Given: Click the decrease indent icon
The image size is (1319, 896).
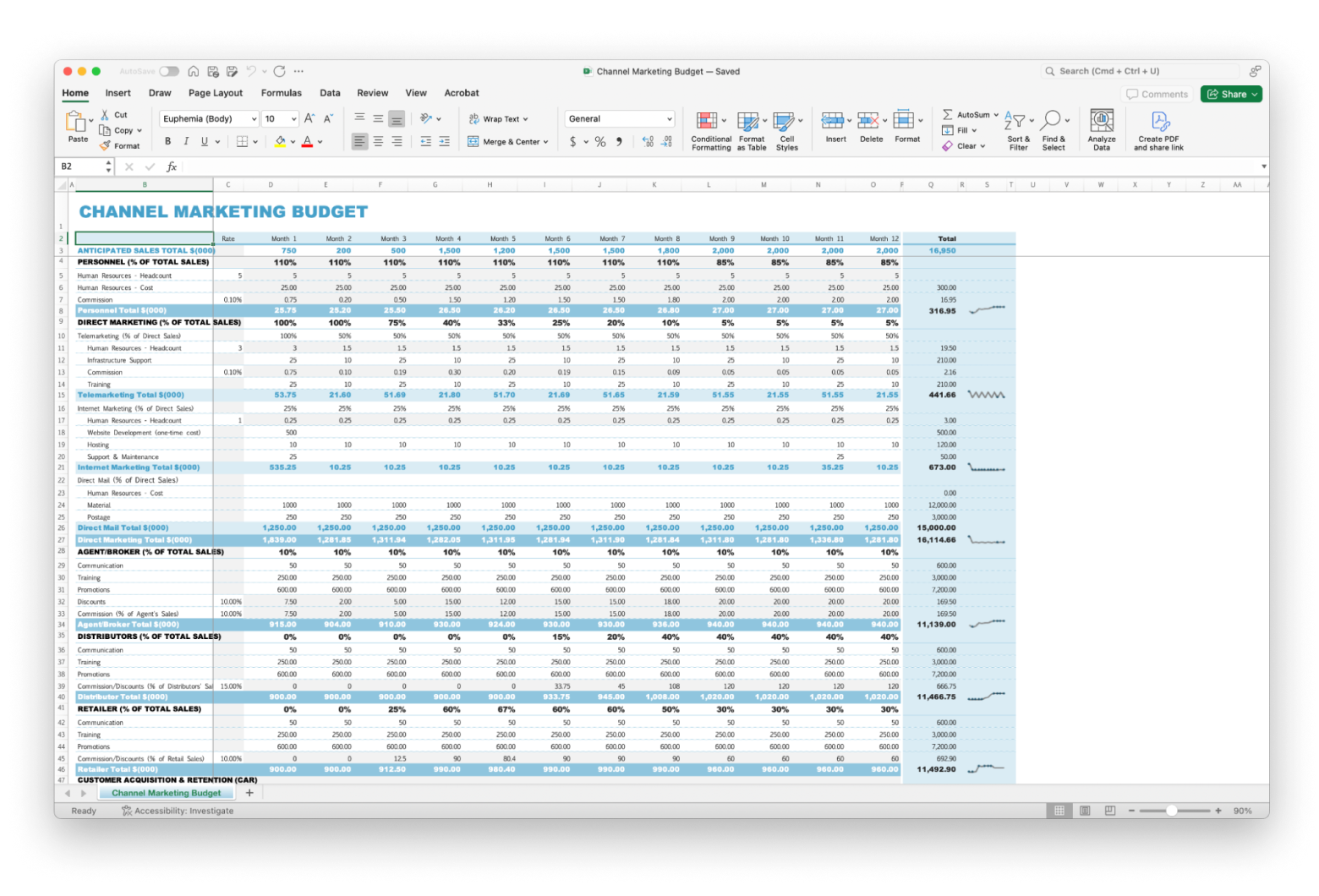Looking at the screenshot, I should 425,142.
